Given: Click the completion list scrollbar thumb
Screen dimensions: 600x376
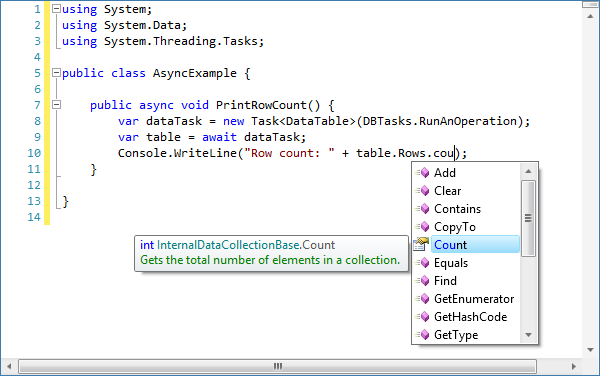Looking at the screenshot, I should 528,218.
